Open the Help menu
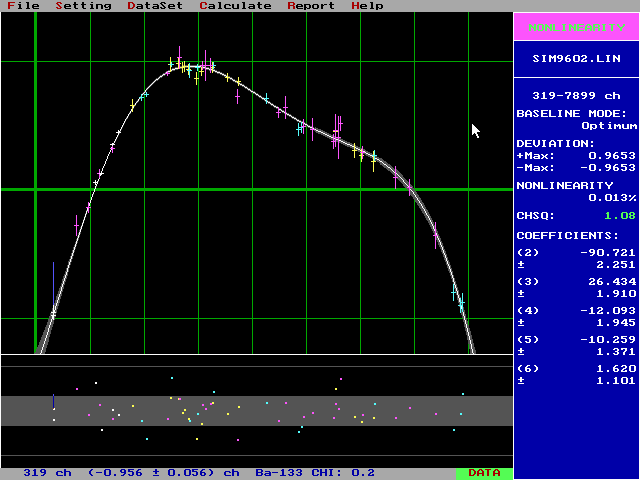Image resolution: width=640 pixels, height=480 pixels. (x=367, y=6)
